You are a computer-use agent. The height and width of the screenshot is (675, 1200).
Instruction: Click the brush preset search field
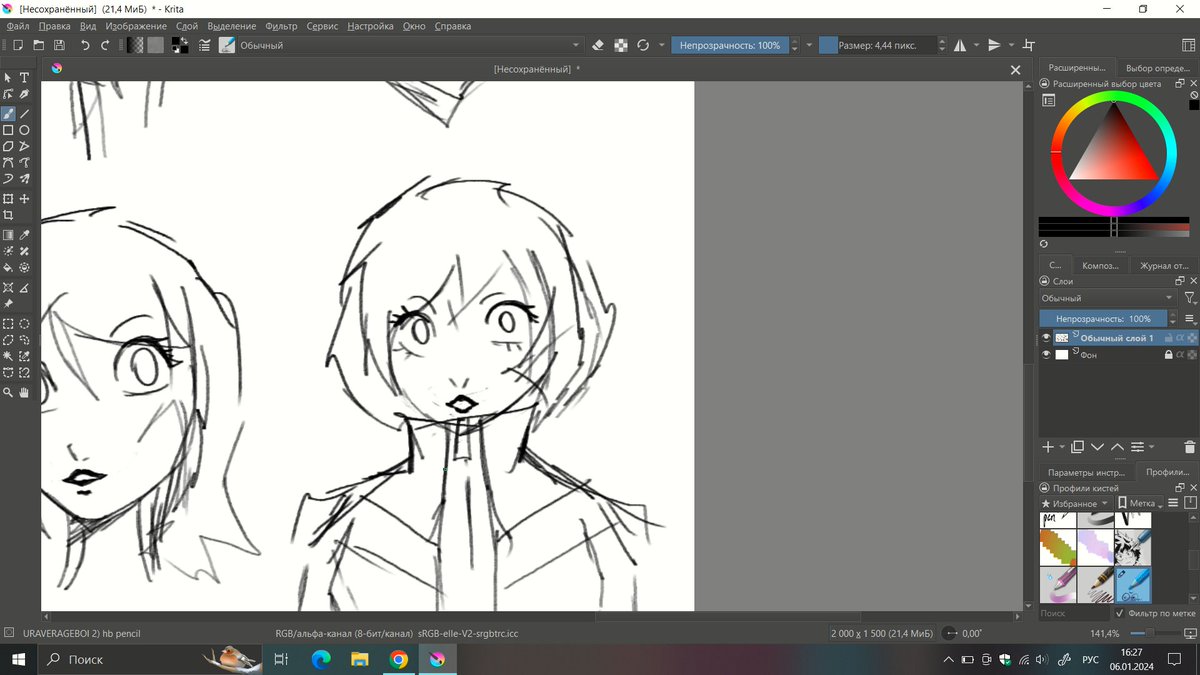click(x=1074, y=613)
